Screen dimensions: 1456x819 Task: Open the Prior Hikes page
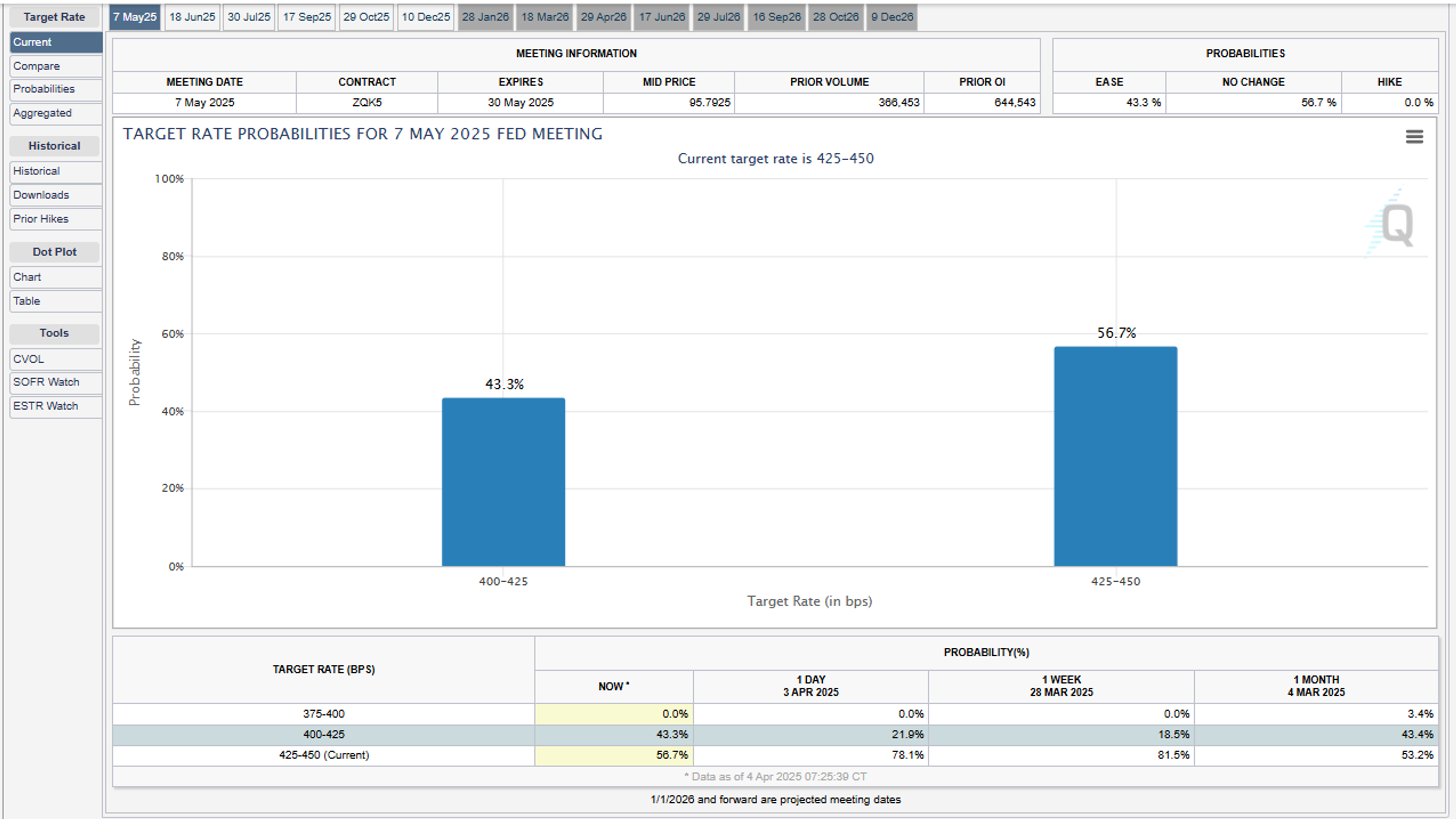click(x=55, y=219)
